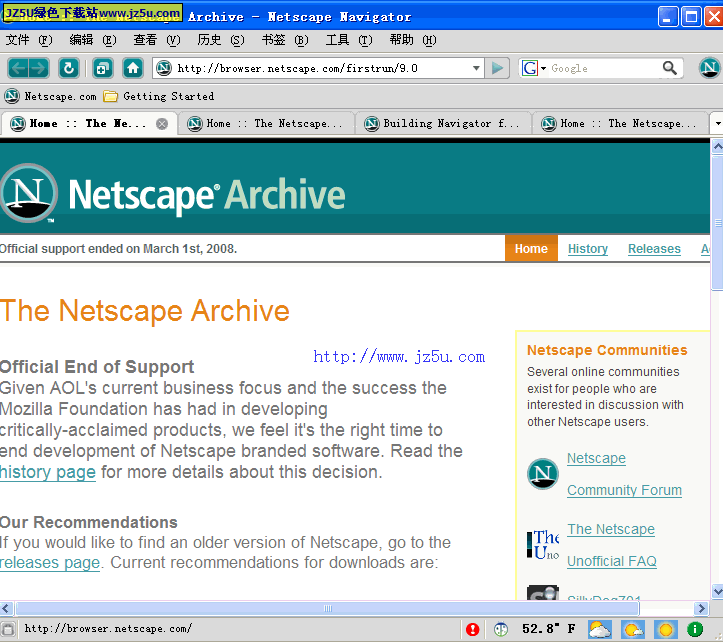Go forward with the Forward arrow button

[x=39, y=69]
